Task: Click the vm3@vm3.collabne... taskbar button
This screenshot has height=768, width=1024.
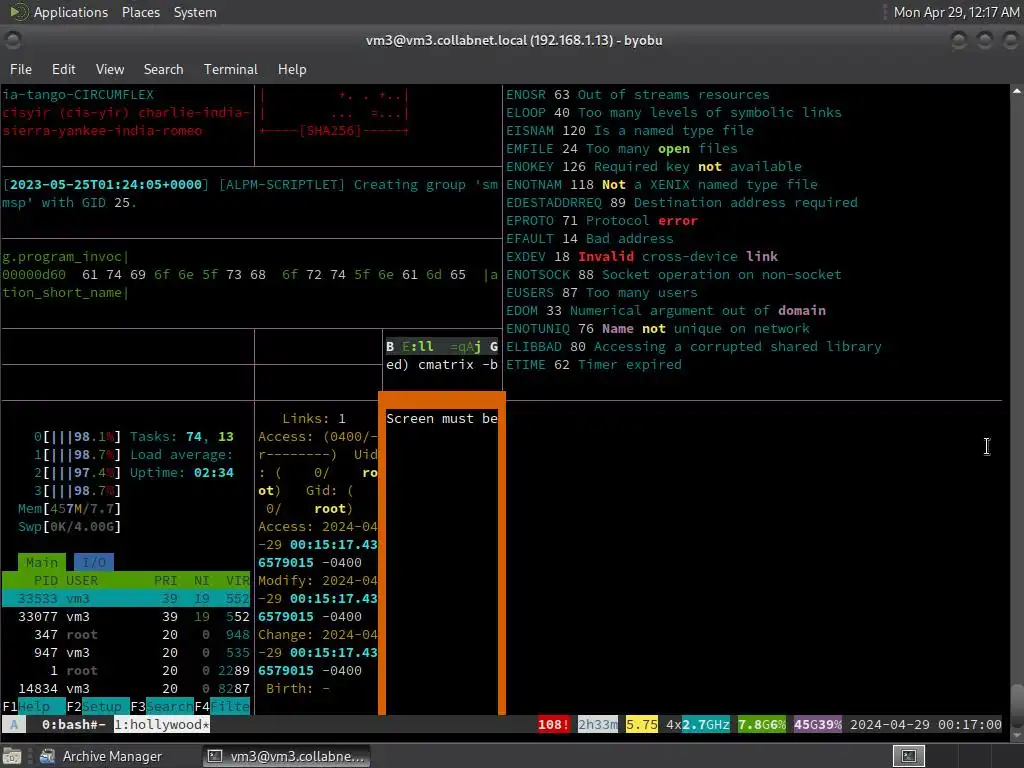Action: click(x=287, y=756)
